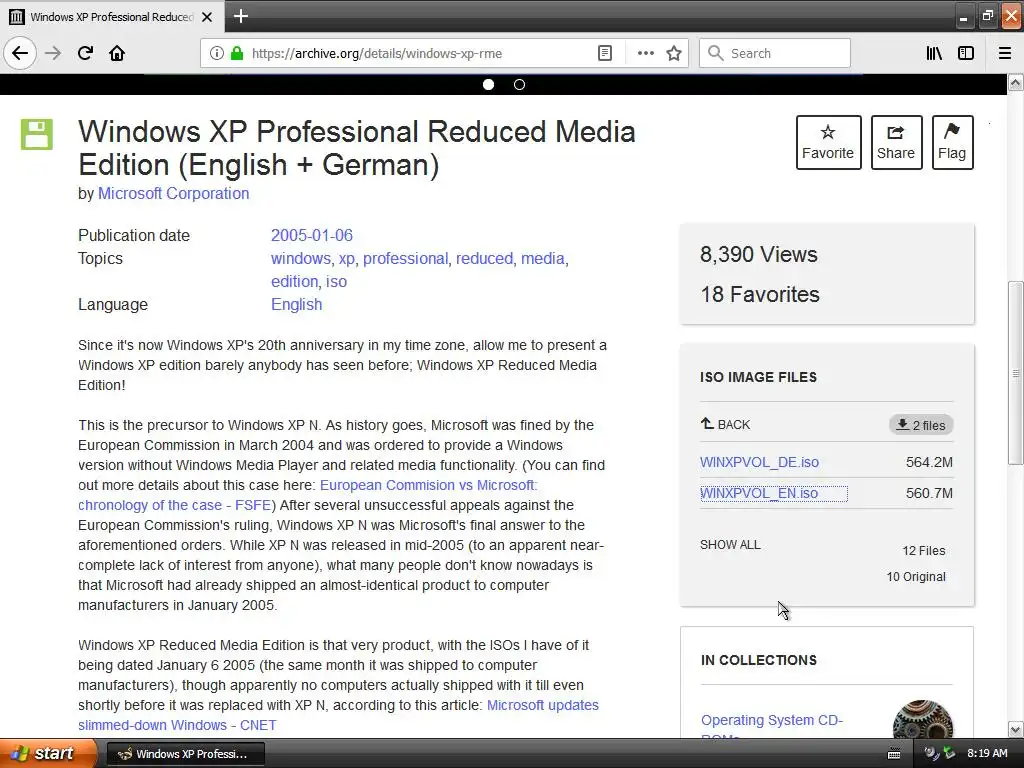
Task: Click the forward navigation arrow
Action: pos(53,53)
